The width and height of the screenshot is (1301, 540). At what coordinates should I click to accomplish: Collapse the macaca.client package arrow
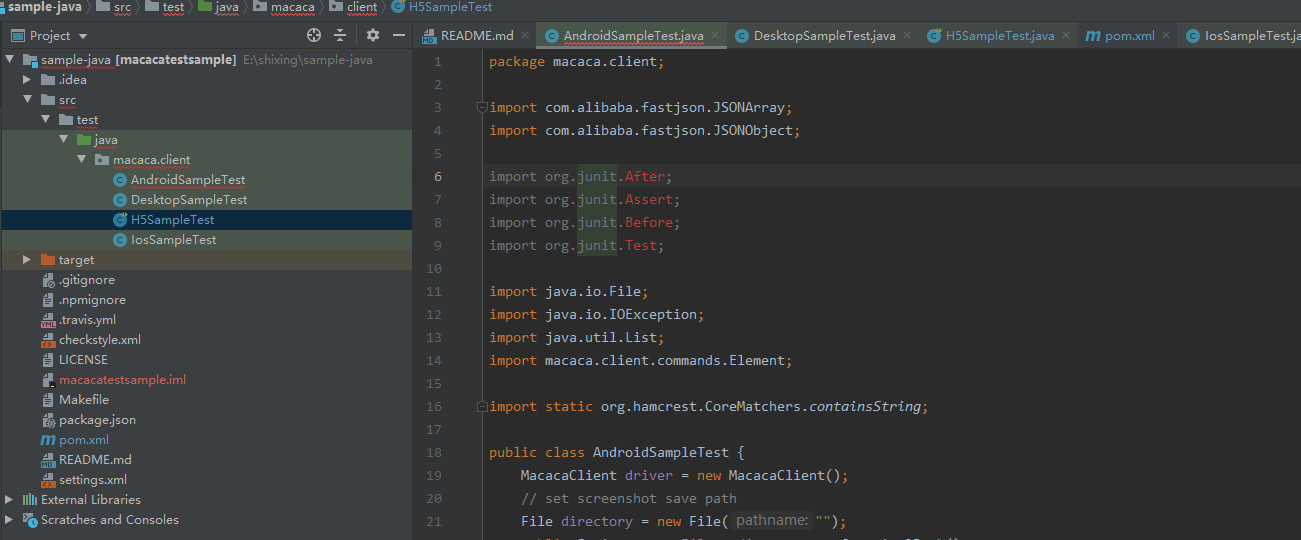click(82, 160)
